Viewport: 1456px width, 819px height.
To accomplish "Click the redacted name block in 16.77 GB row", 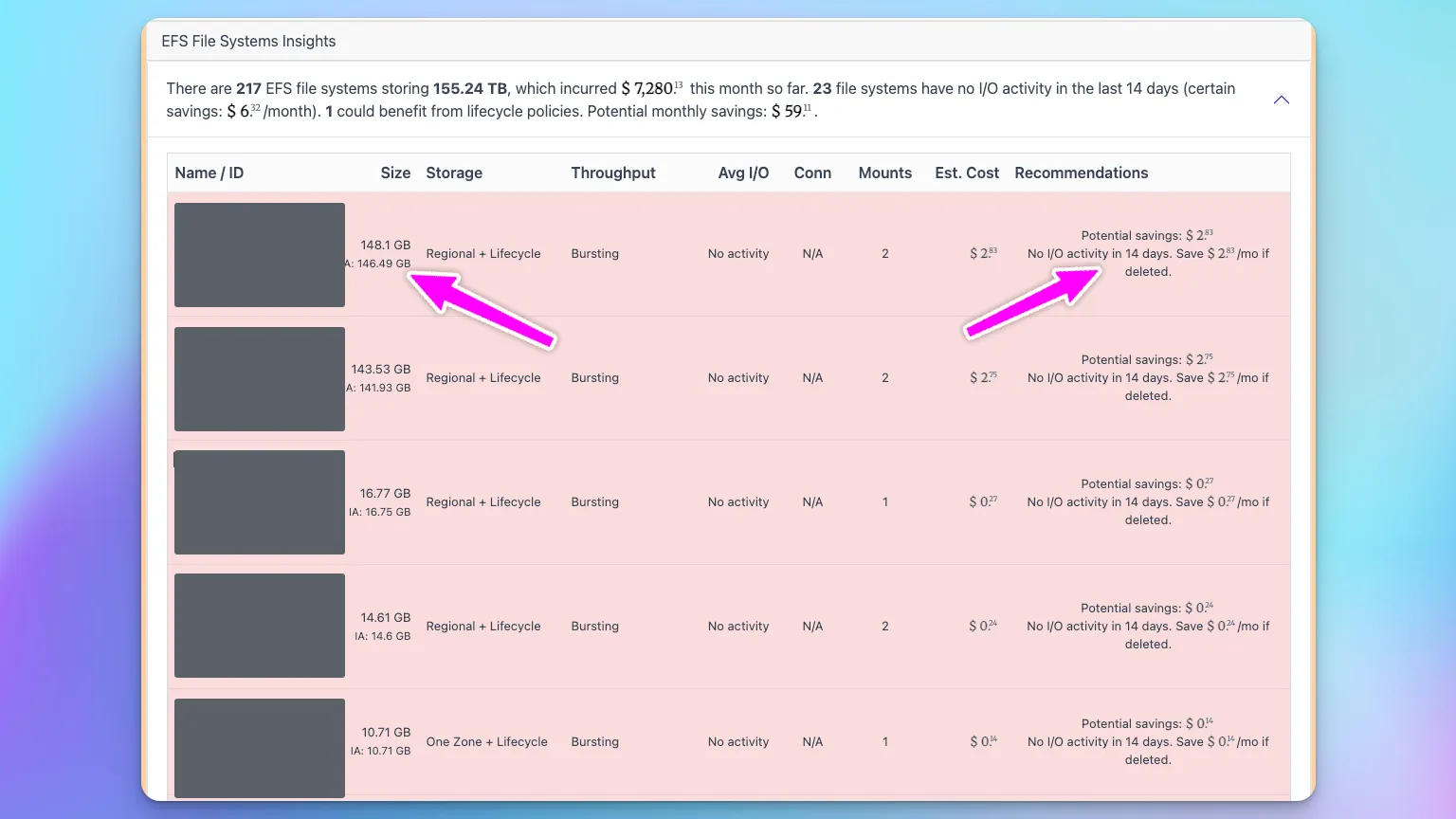I will [x=260, y=502].
